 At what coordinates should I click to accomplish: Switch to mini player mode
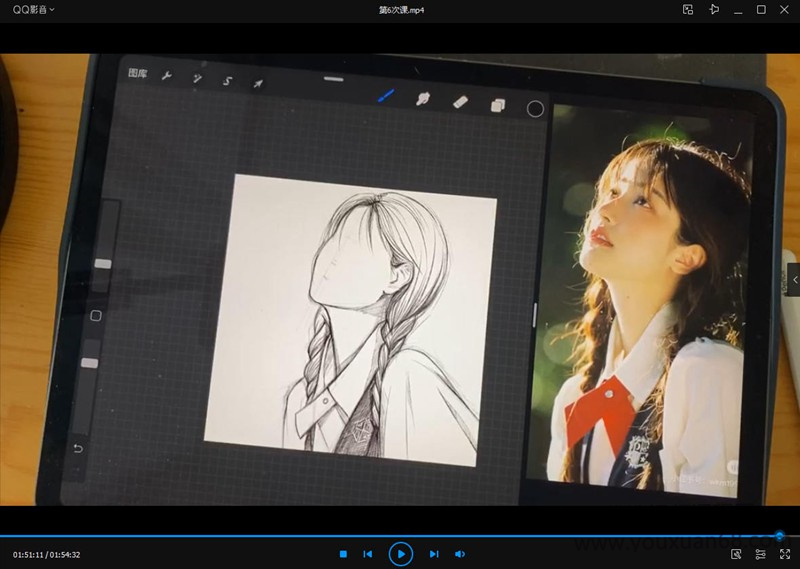688,9
